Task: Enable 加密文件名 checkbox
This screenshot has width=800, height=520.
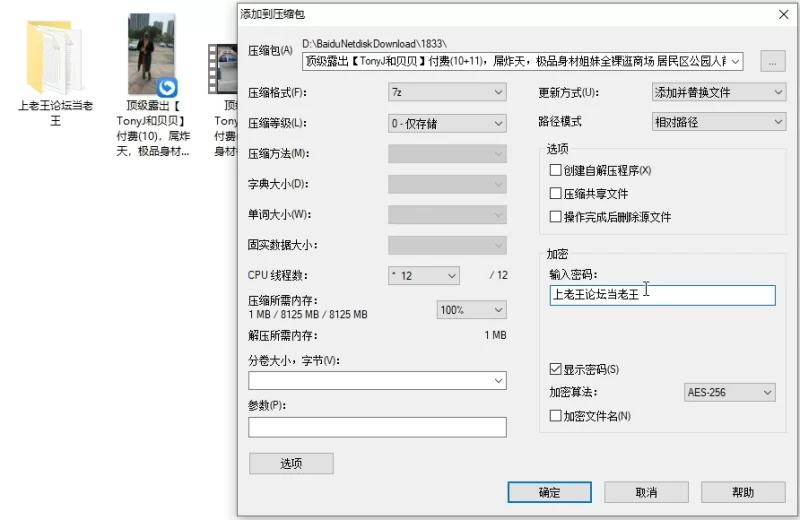Action: 555,416
